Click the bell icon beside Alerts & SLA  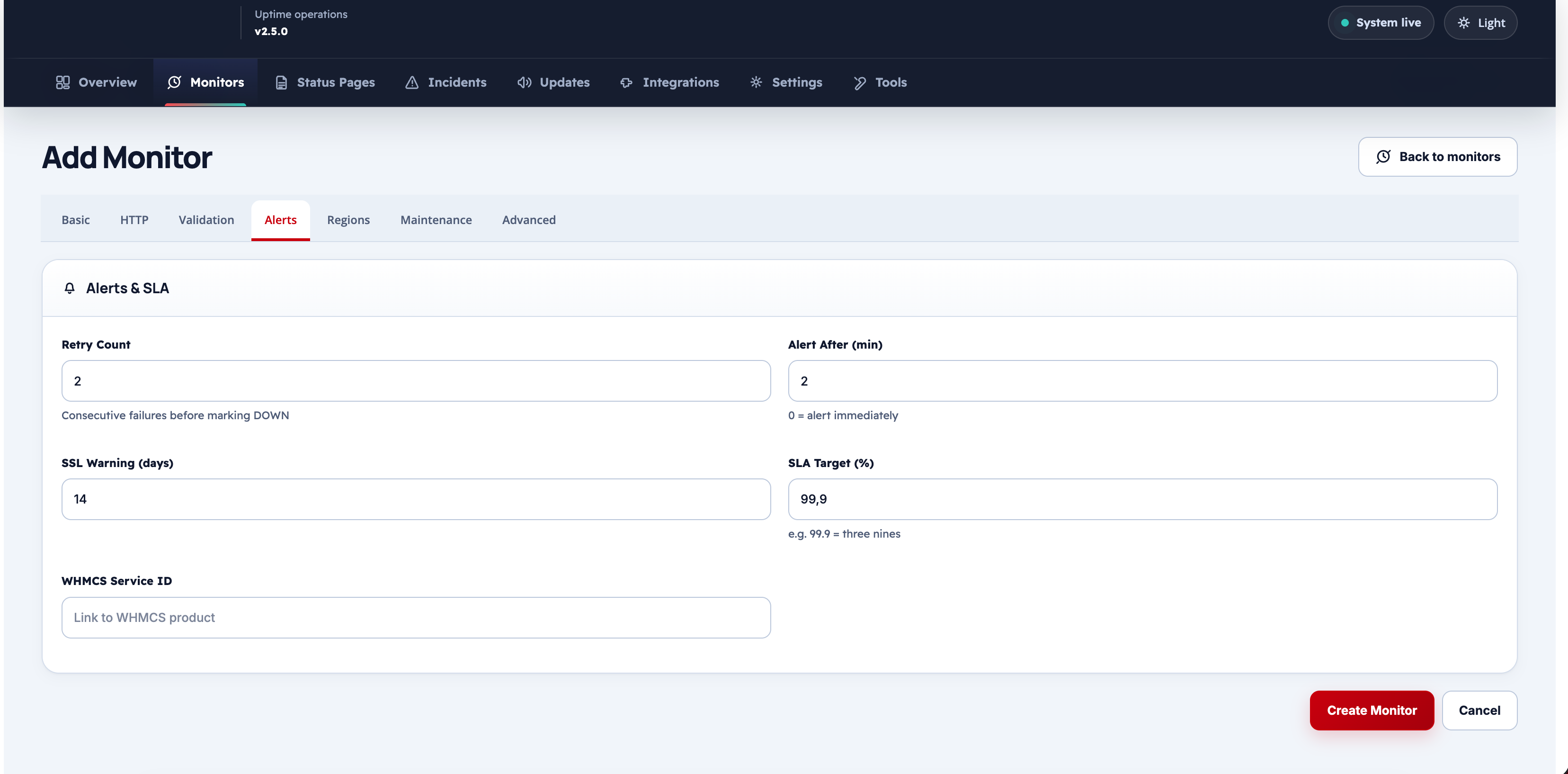pyautogui.click(x=70, y=288)
